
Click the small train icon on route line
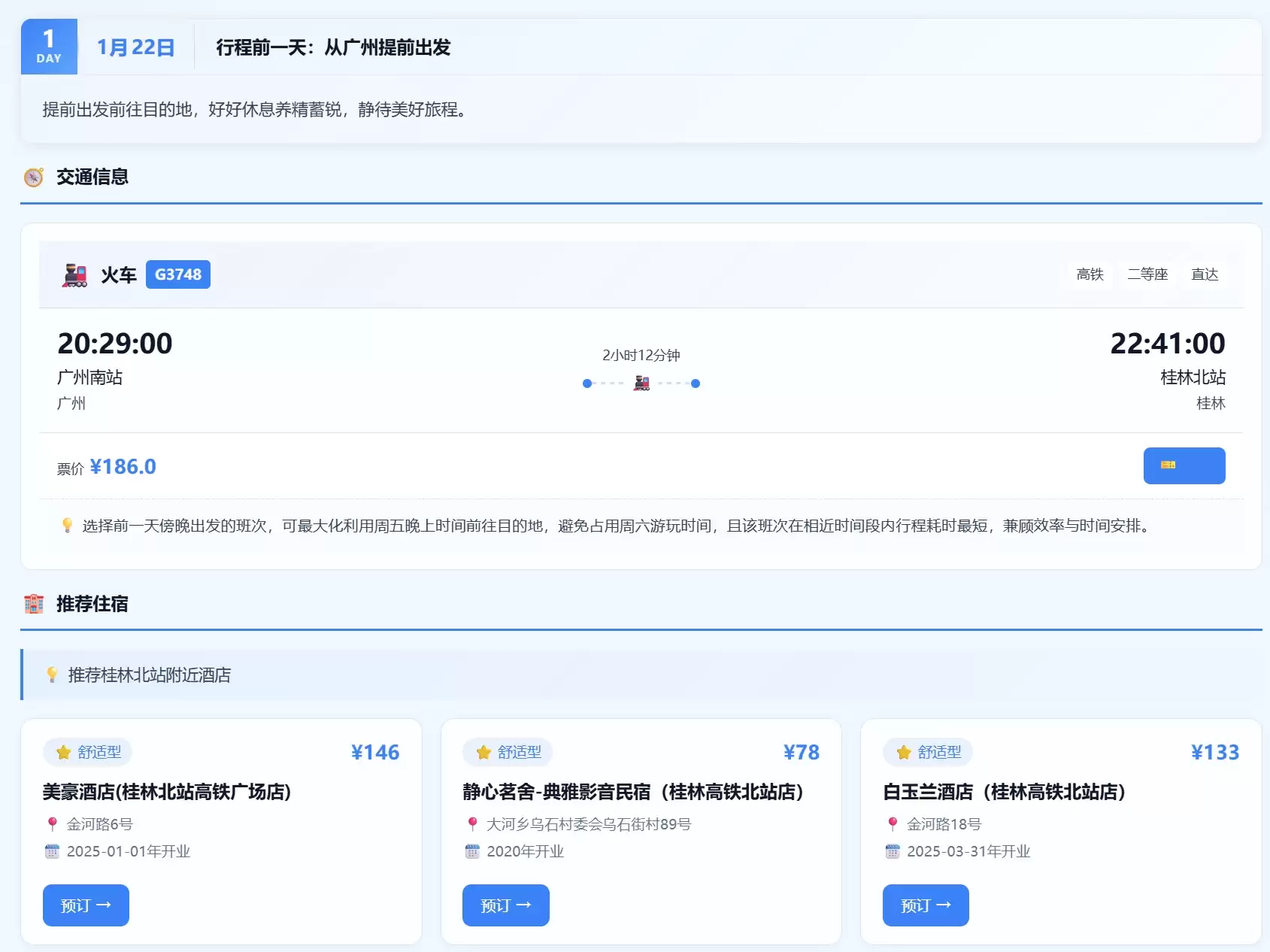coord(641,384)
